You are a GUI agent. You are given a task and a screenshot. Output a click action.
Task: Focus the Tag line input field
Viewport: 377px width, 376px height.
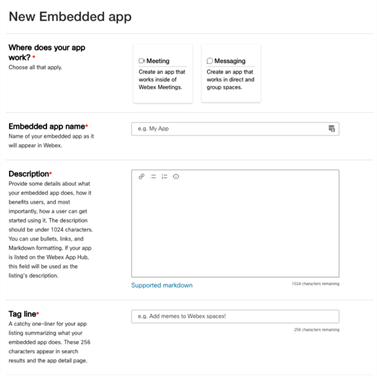(235, 316)
